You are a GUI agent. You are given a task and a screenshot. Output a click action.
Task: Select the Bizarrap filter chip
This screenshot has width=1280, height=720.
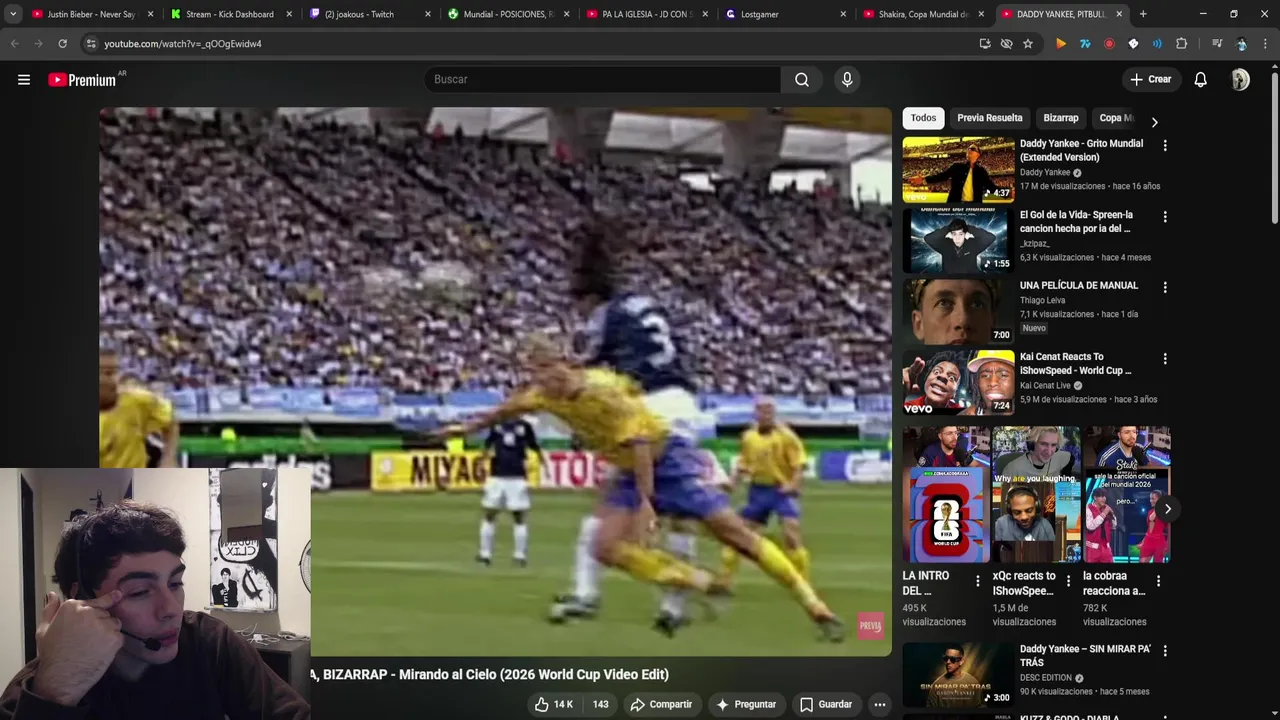click(1061, 118)
